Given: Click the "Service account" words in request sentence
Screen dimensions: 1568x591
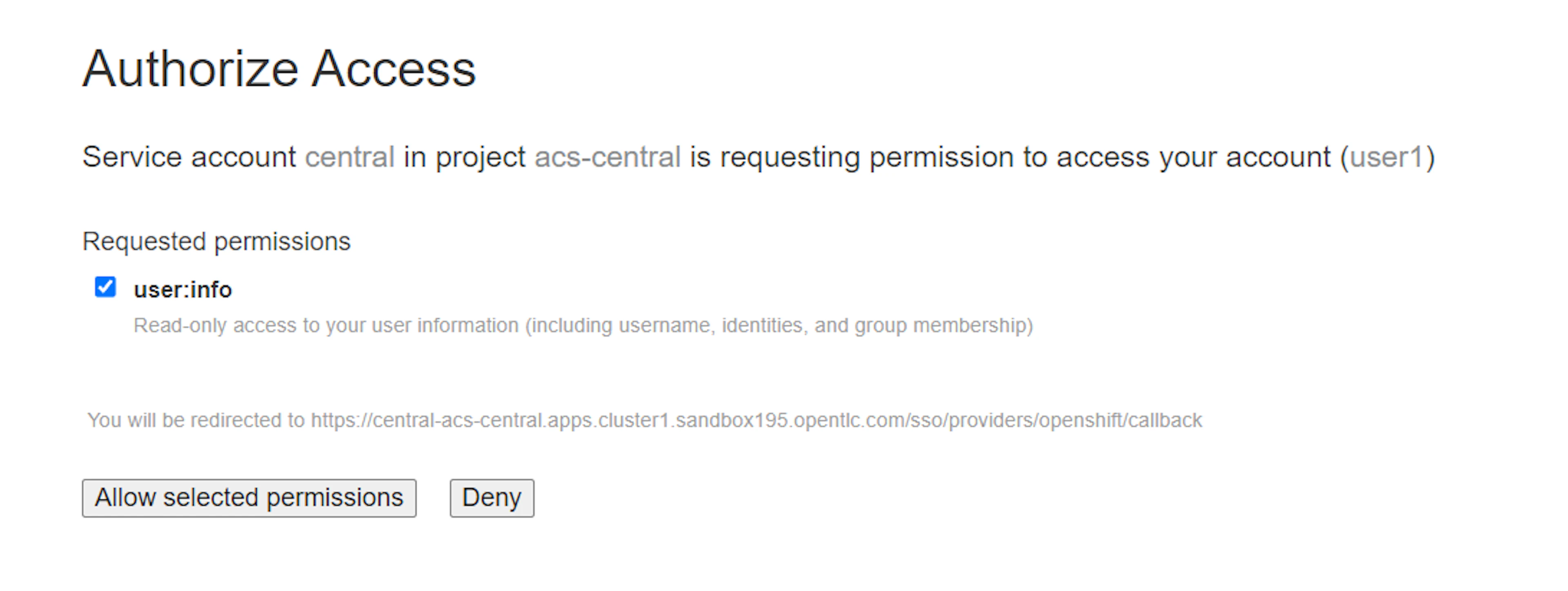Looking at the screenshot, I should point(189,157).
